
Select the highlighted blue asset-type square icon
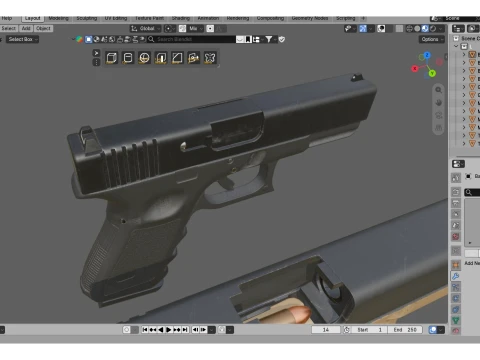(x=88, y=39)
